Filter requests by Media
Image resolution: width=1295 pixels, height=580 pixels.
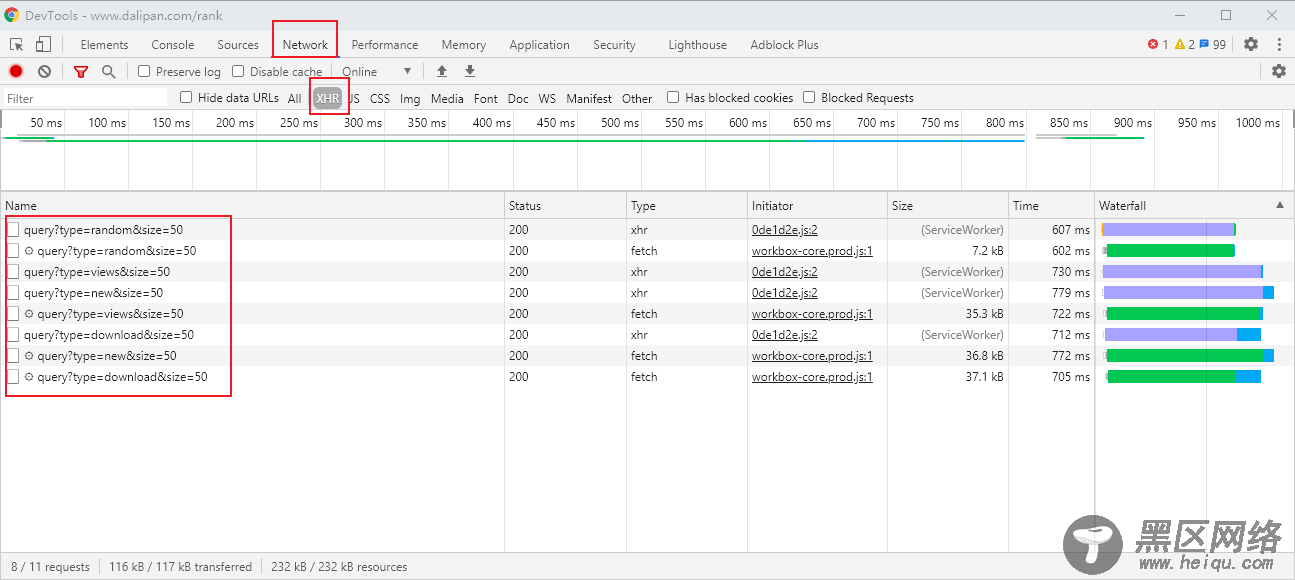point(447,98)
